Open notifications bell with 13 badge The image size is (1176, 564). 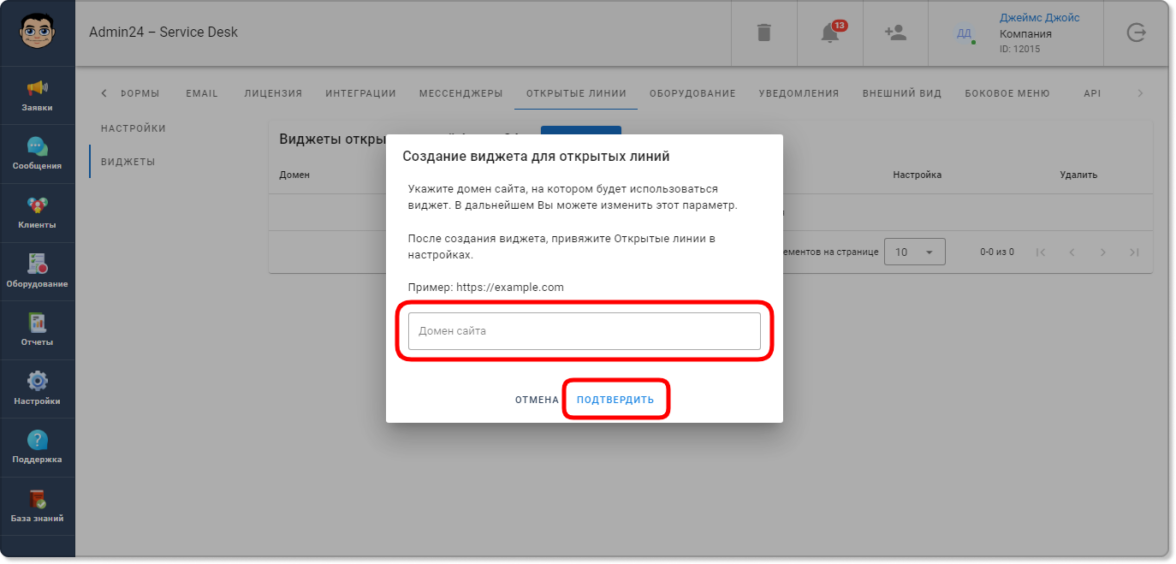tap(831, 32)
